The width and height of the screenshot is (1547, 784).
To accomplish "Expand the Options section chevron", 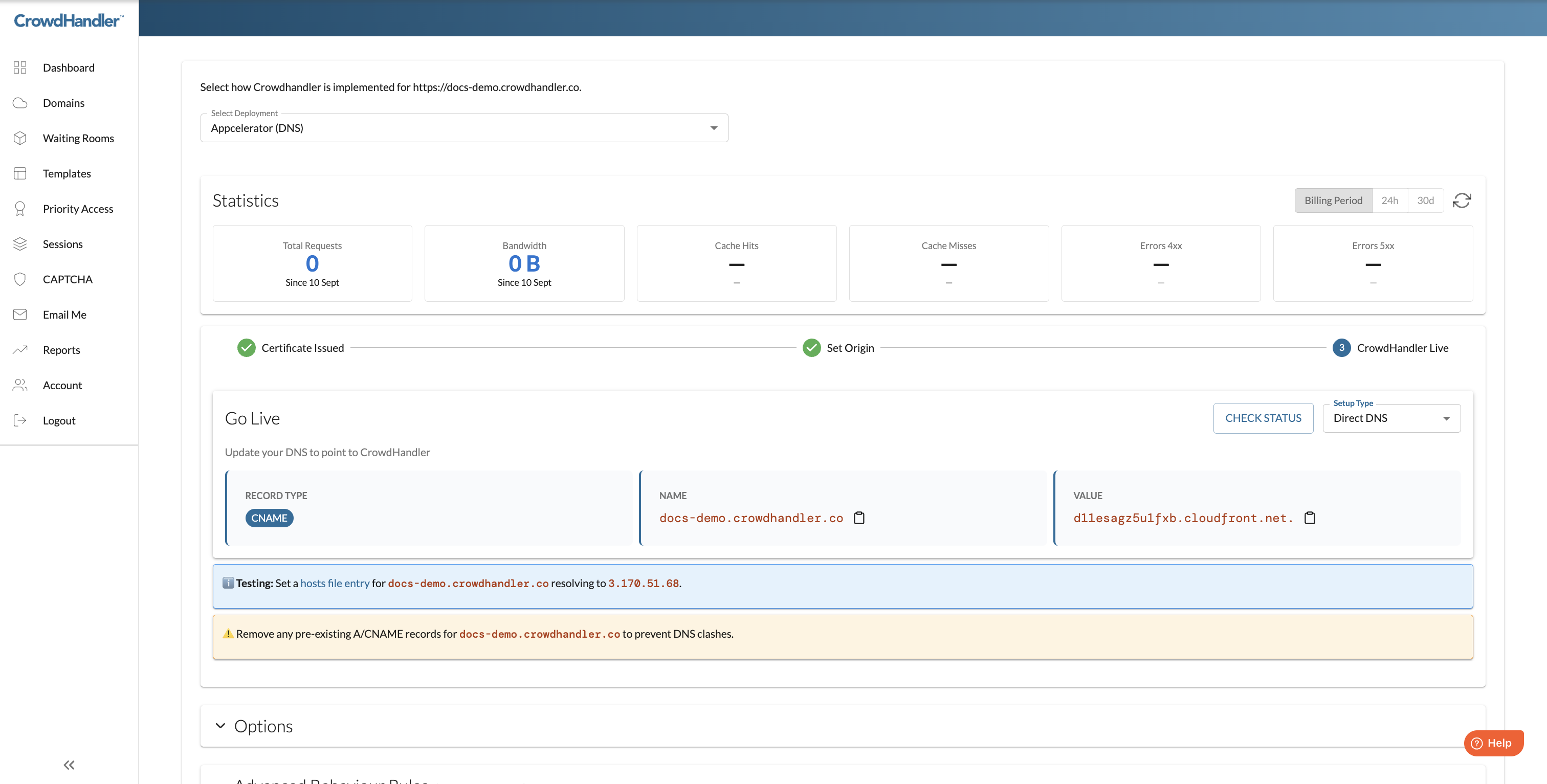I will coord(220,726).
